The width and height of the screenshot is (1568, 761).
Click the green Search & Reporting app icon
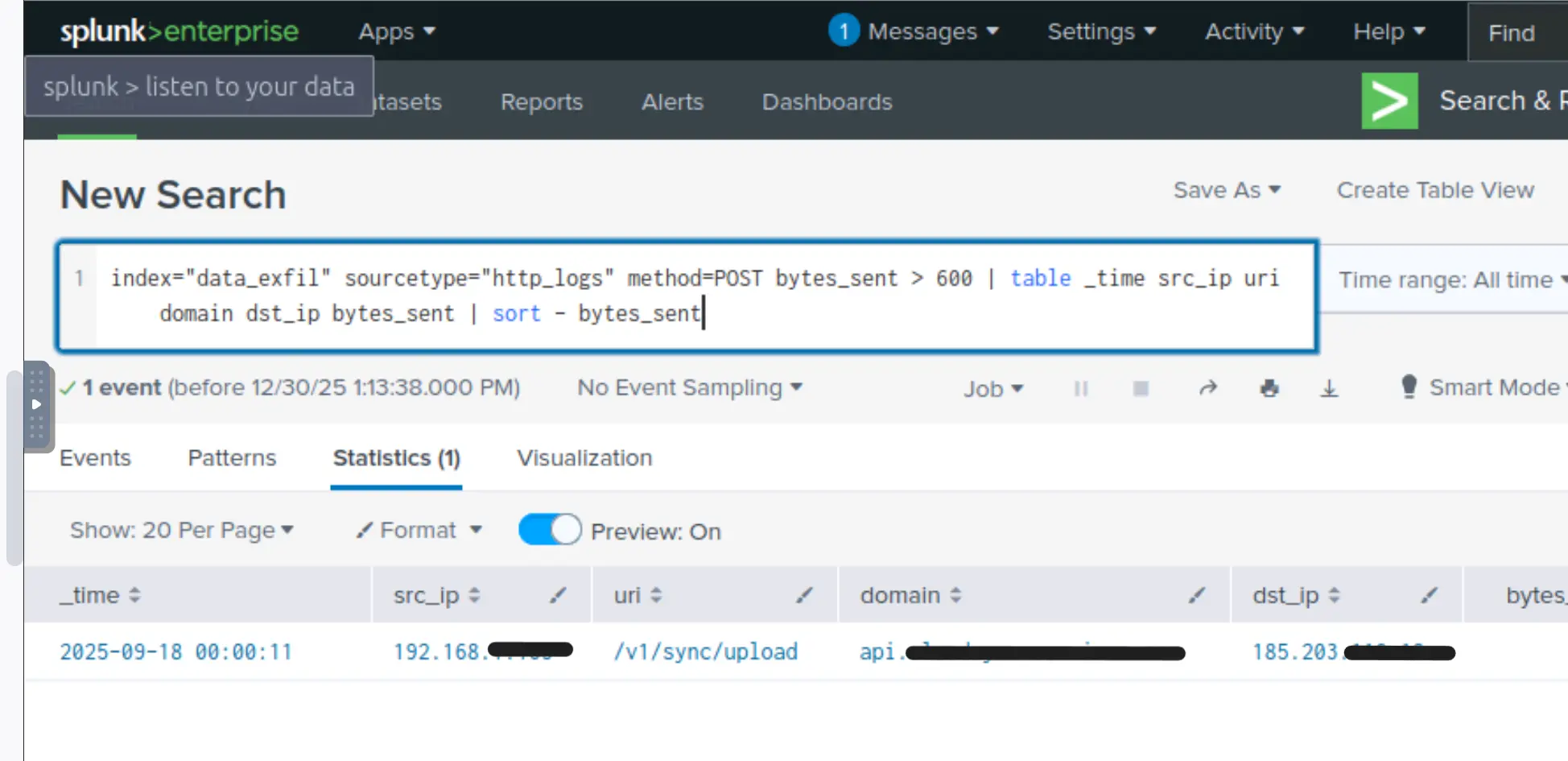[x=1389, y=101]
